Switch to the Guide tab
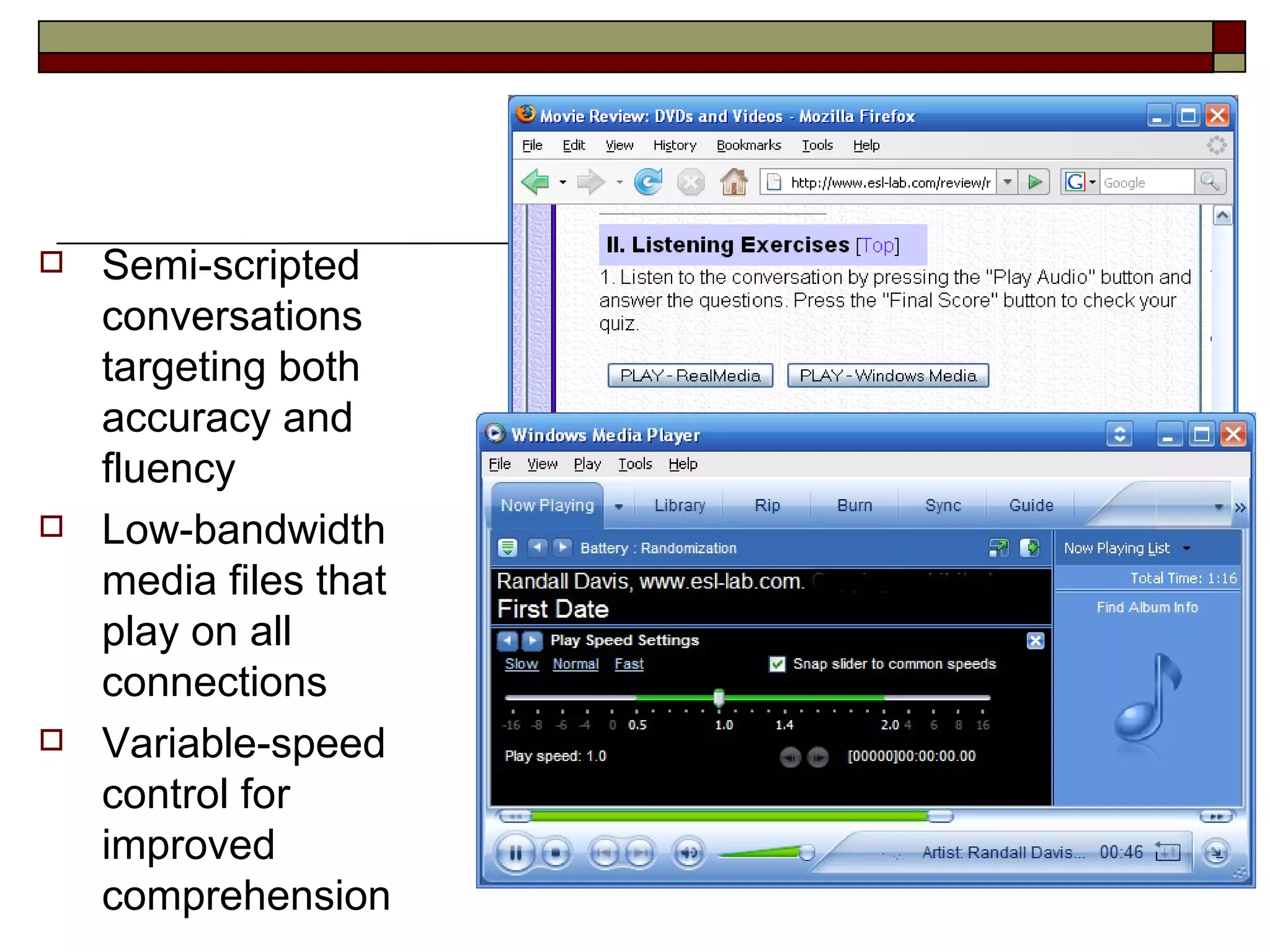The image size is (1270, 952). [x=1031, y=506]
